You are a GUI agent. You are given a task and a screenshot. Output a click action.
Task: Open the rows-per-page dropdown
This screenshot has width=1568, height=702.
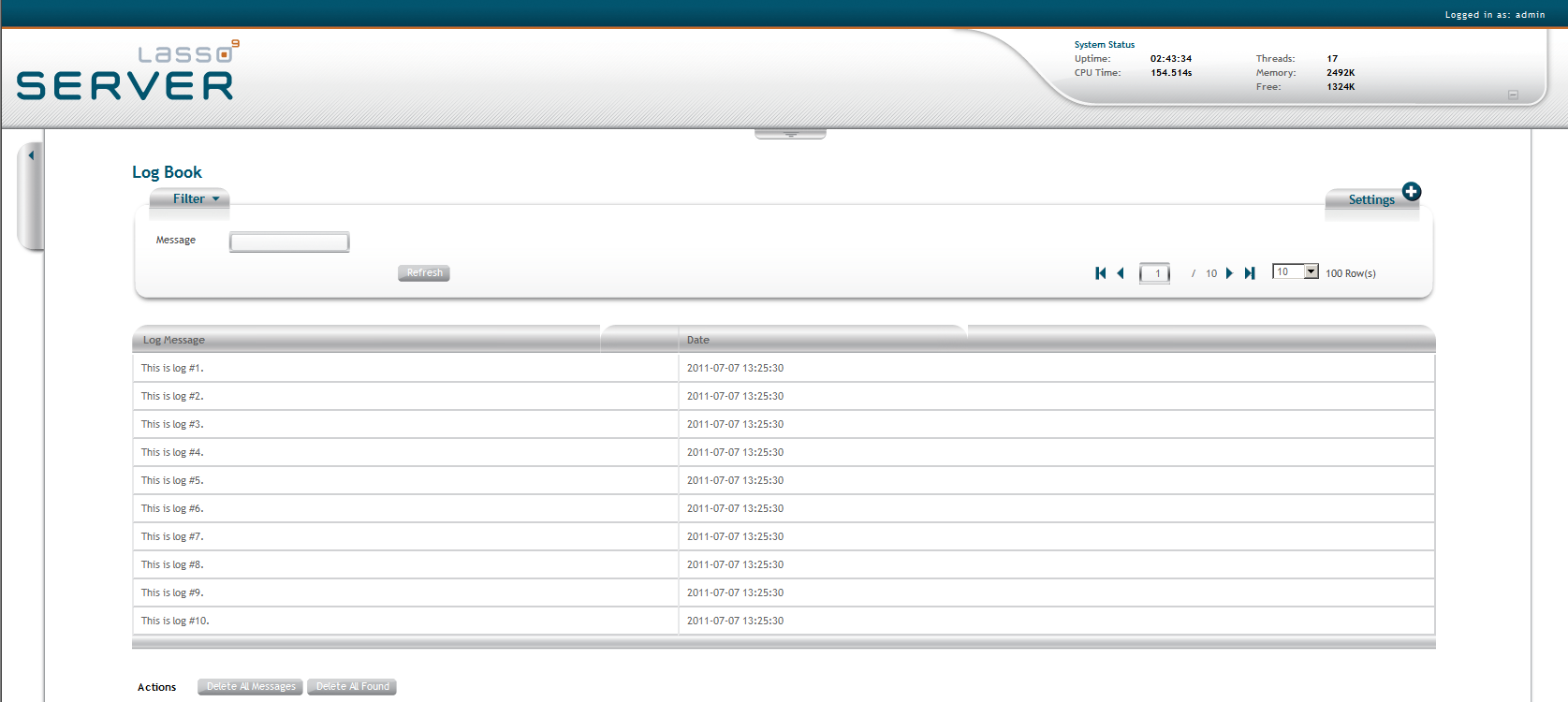(1311, 271)
